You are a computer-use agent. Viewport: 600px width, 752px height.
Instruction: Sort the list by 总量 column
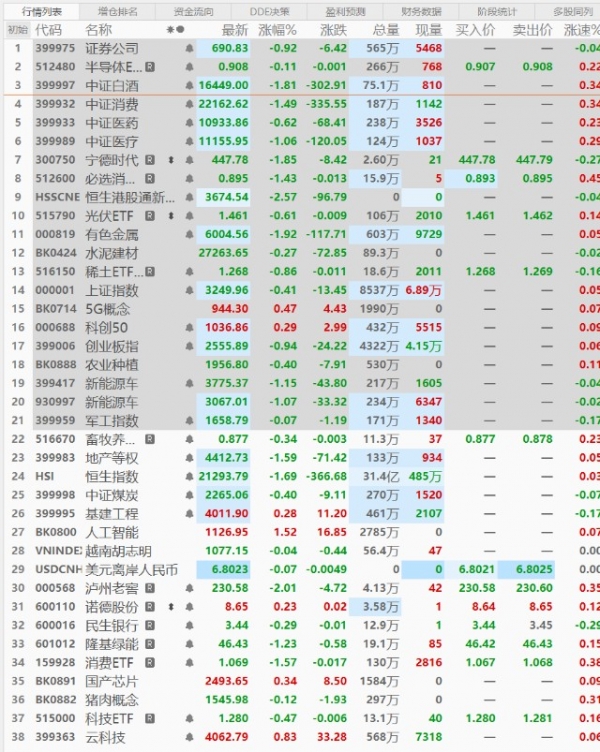pos(385,30)
